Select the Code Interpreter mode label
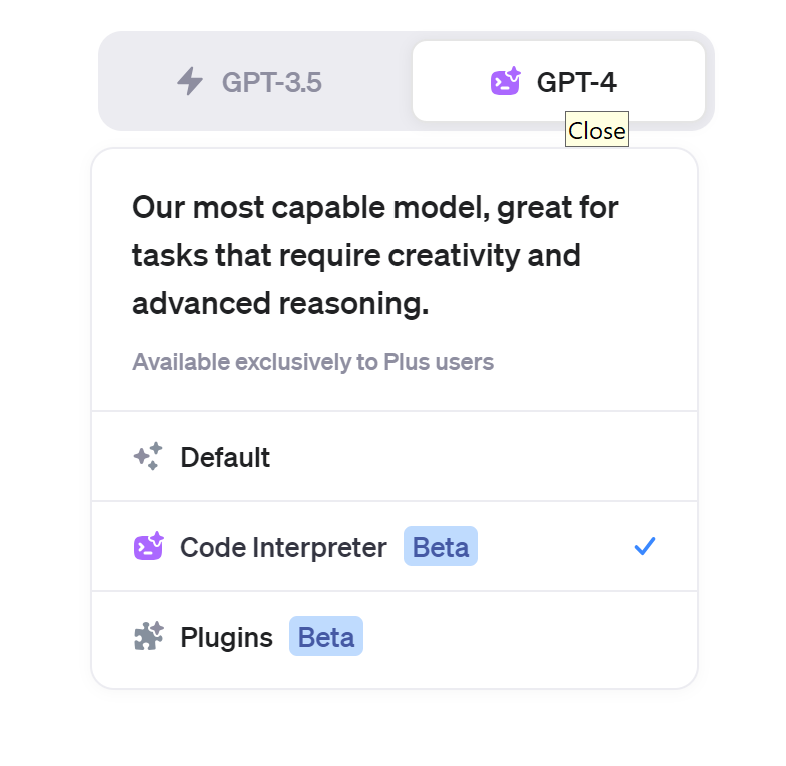 283,547
